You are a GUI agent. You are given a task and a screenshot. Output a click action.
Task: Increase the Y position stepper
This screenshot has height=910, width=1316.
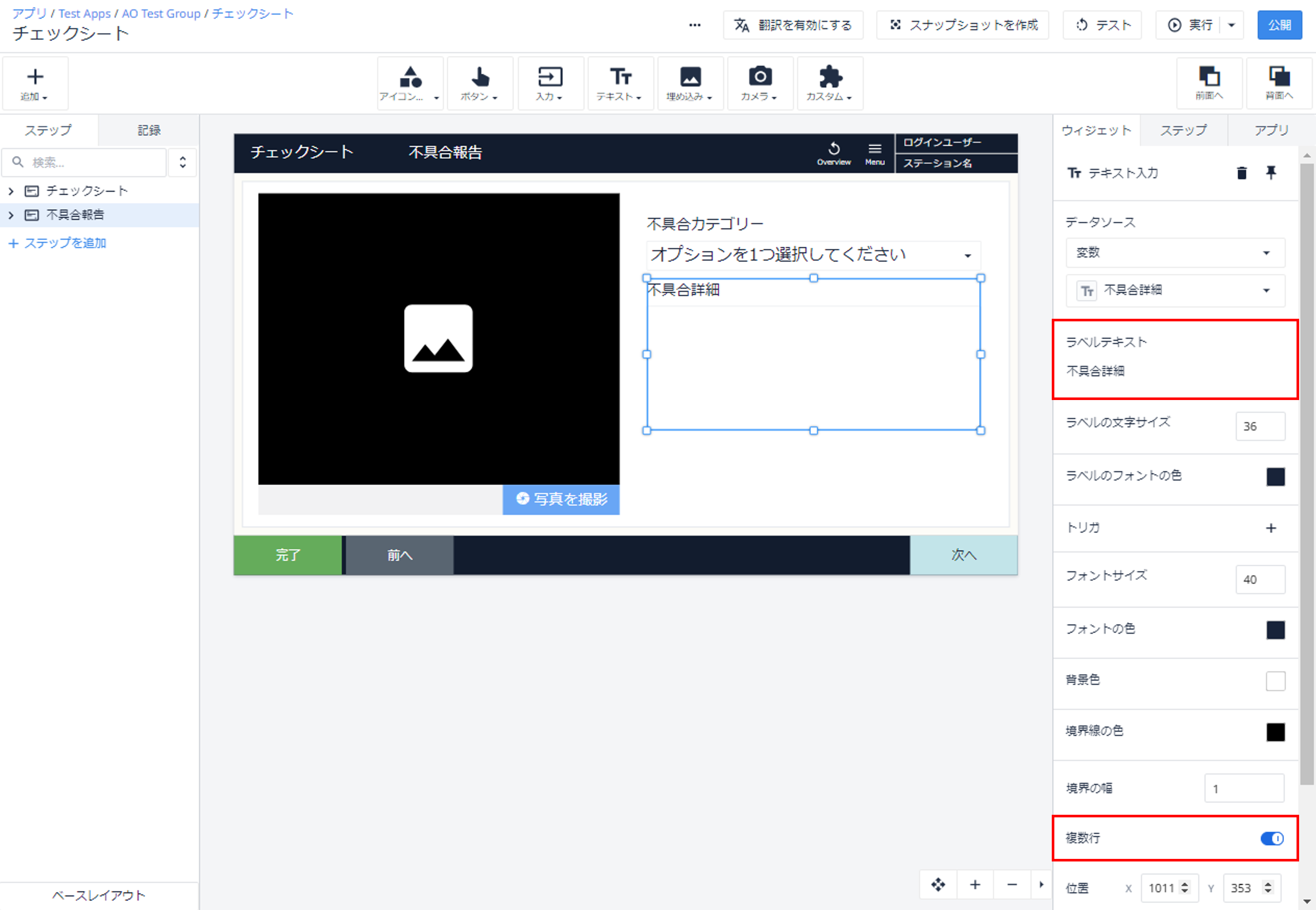click(1267, 884)
